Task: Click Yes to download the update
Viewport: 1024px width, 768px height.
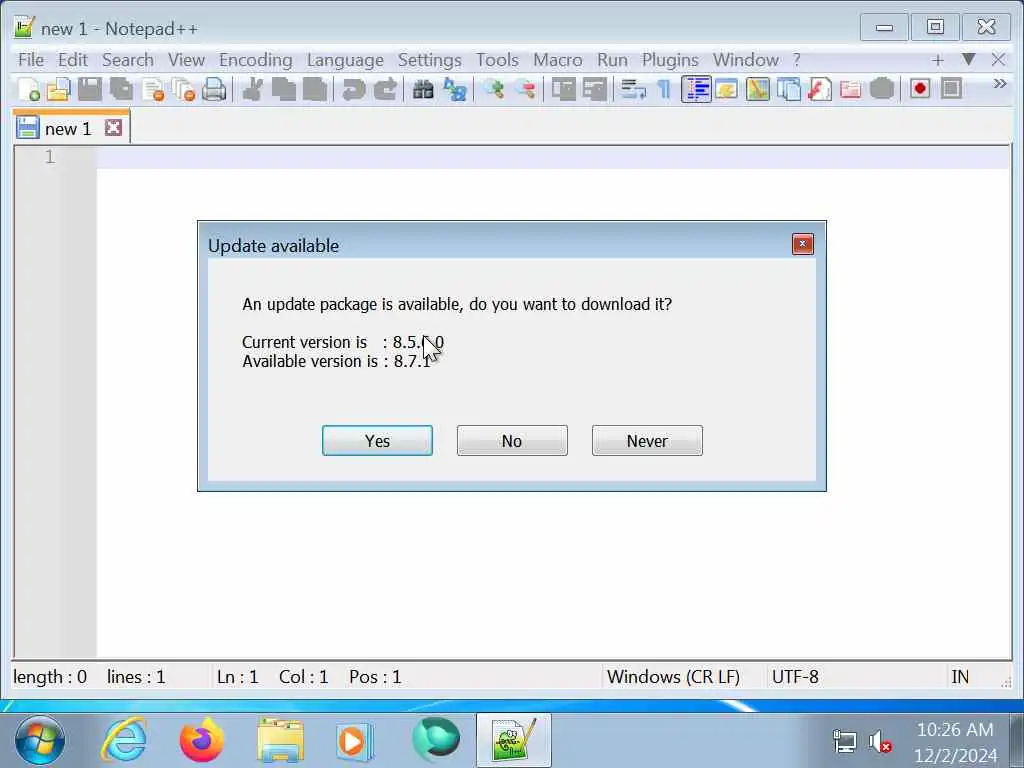Action: coord(377,441)
